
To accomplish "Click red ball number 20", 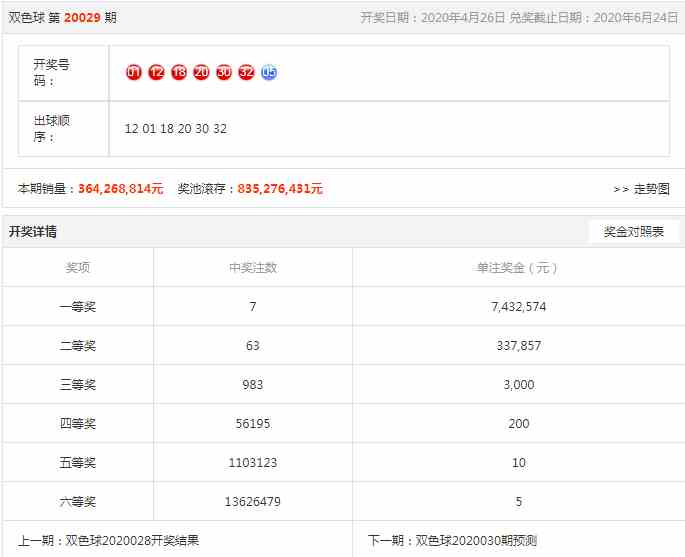I will 201,72.
